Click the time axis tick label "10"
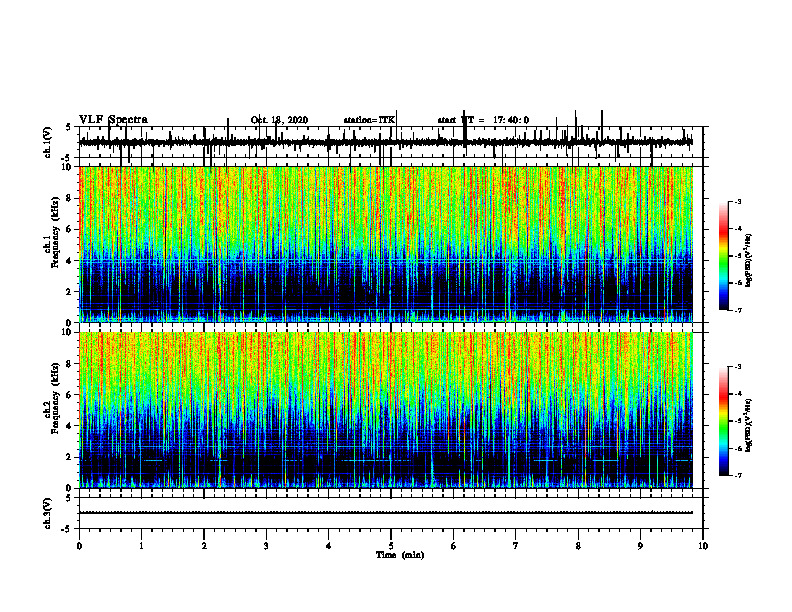The image size is (792, 612). click(x=703, y=546)
